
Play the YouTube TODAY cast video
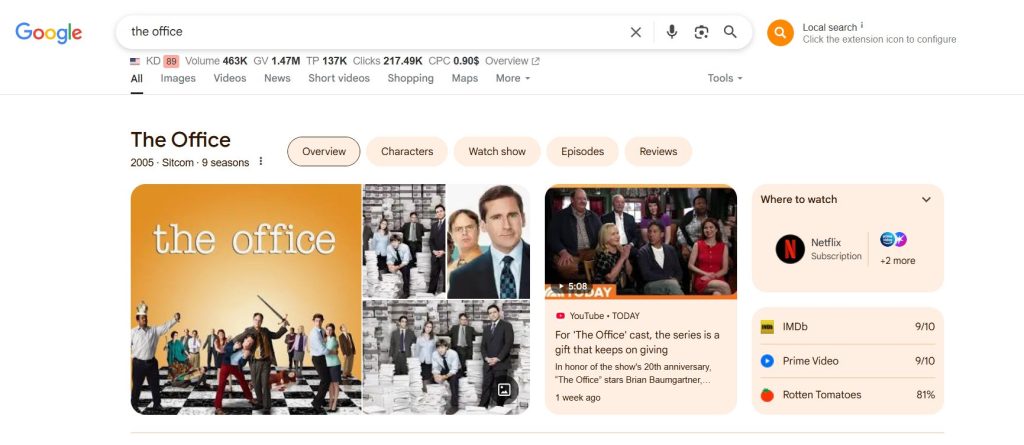click(640, 240)
